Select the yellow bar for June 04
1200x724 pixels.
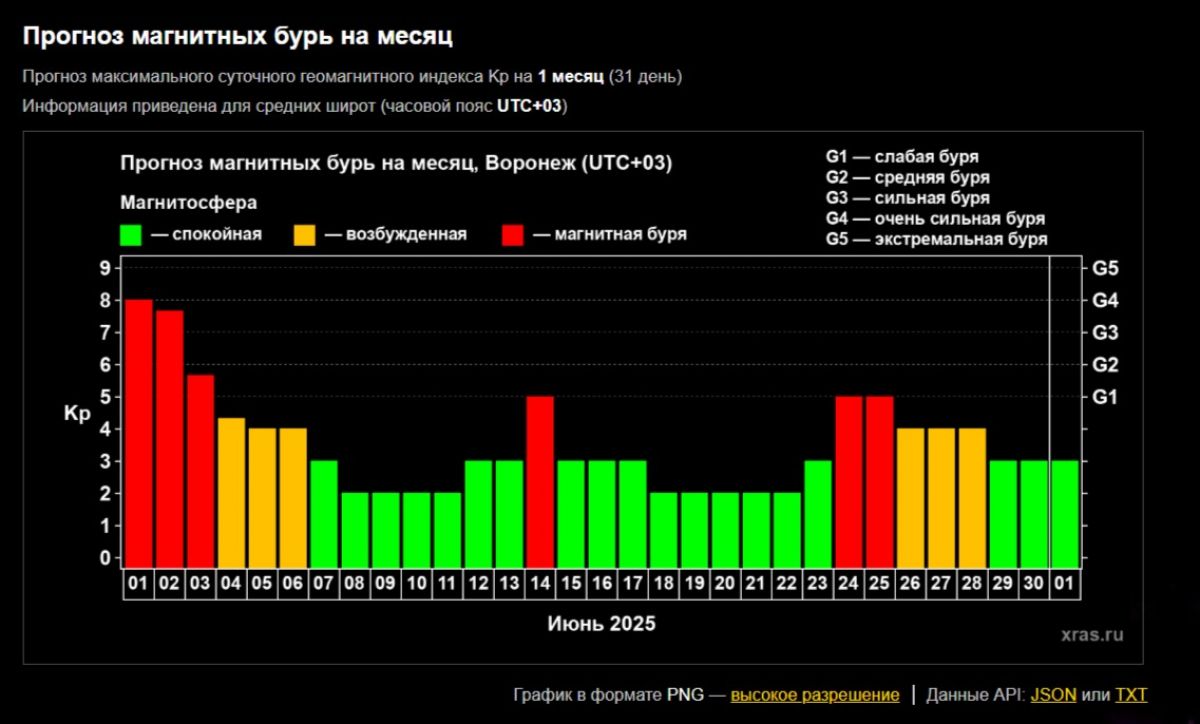coord(231,491)
